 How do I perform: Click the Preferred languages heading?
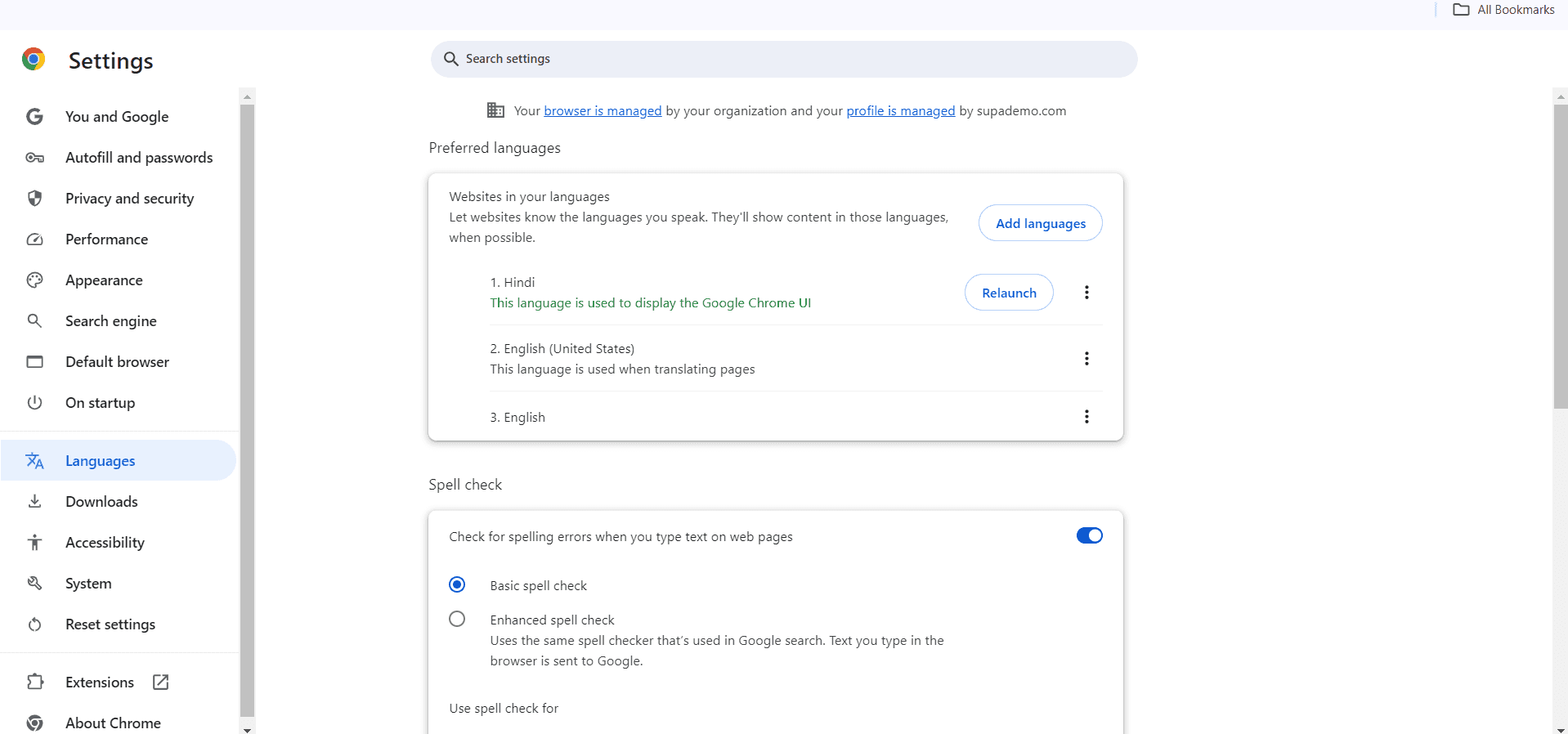495,148
